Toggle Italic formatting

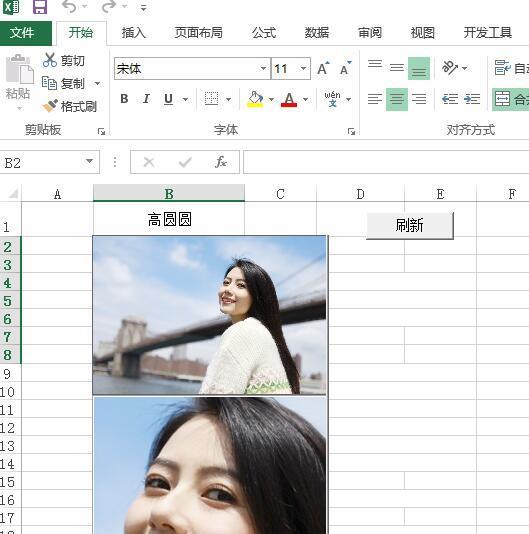tap(146, 99)
